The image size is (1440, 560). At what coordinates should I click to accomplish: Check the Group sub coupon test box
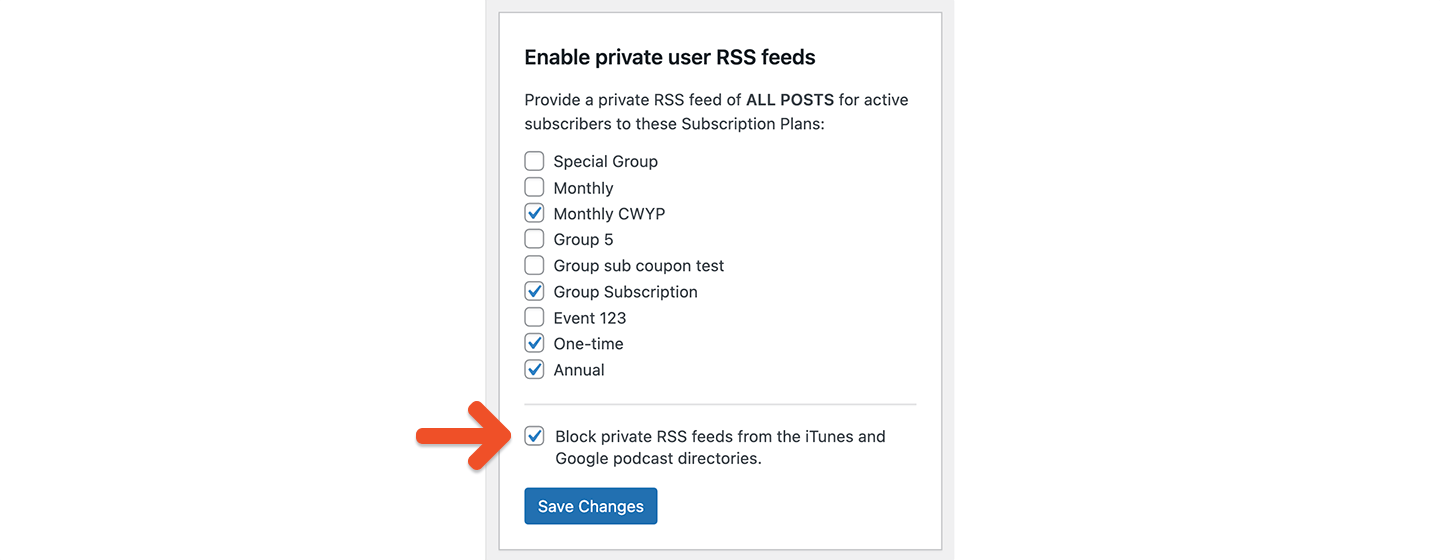pyautogui.click(x=535, y=265)
